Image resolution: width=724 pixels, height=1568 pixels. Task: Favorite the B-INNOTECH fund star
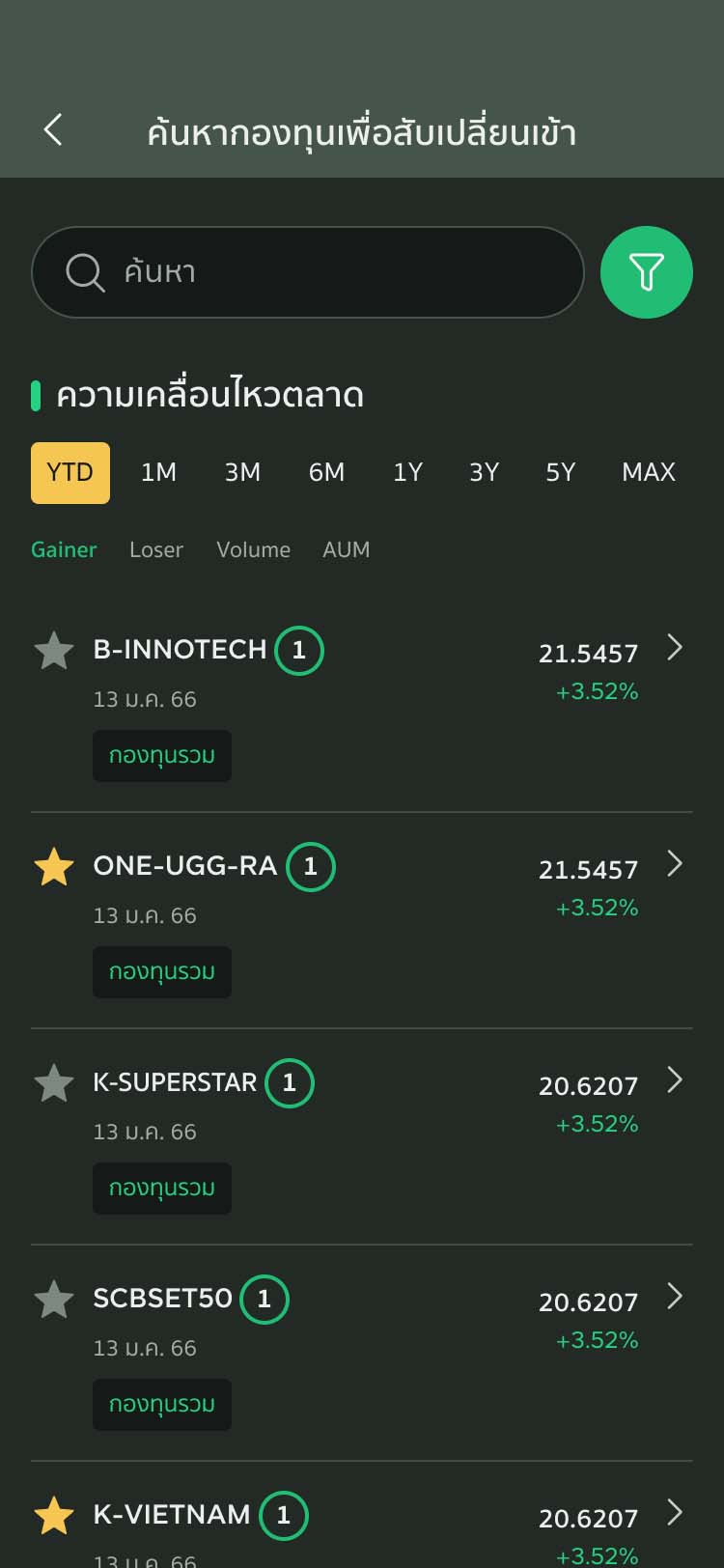point(54,651)
